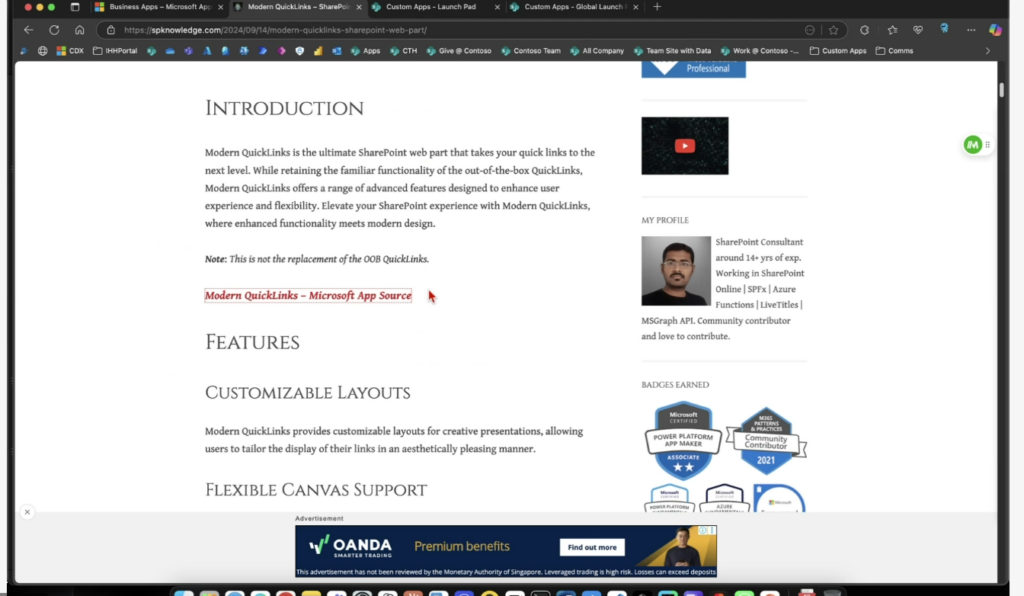
Task: Click the green JM floating avatar
Action: (973, 145)
